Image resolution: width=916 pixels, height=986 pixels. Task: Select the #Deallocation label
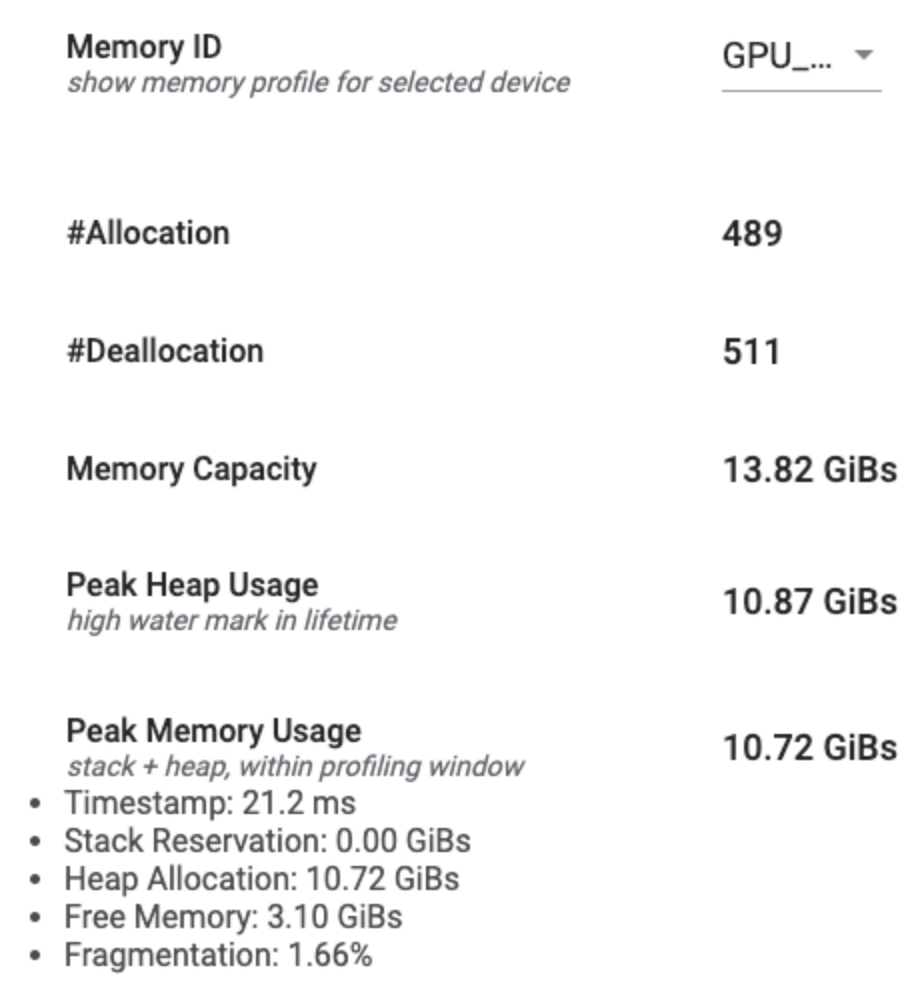point(165,351)
